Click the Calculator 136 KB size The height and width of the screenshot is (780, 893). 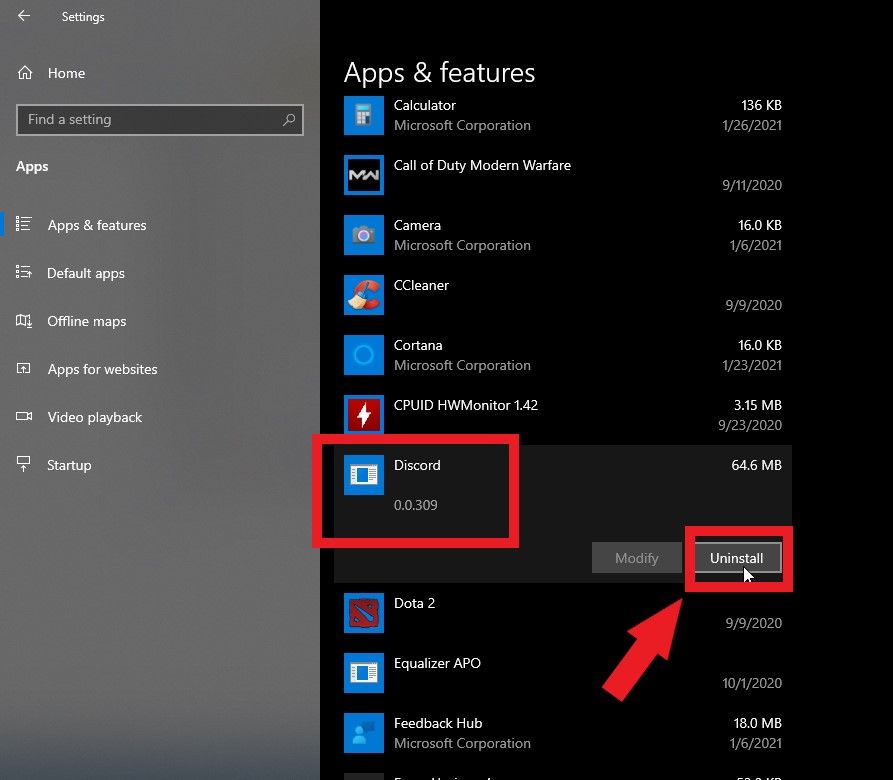tap(761, 105)
